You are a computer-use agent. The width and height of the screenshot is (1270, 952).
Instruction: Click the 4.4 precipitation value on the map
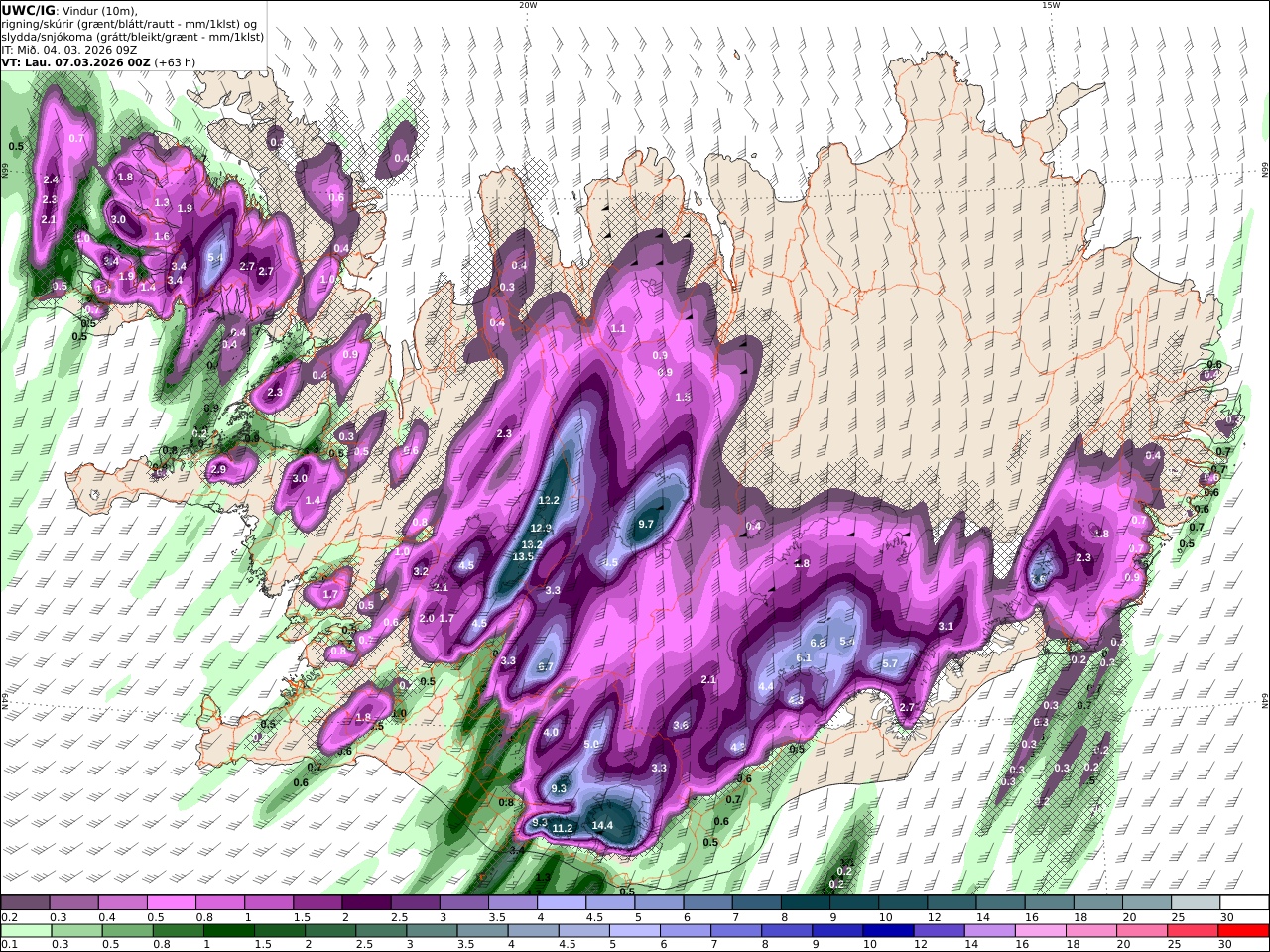click(766, 686)
